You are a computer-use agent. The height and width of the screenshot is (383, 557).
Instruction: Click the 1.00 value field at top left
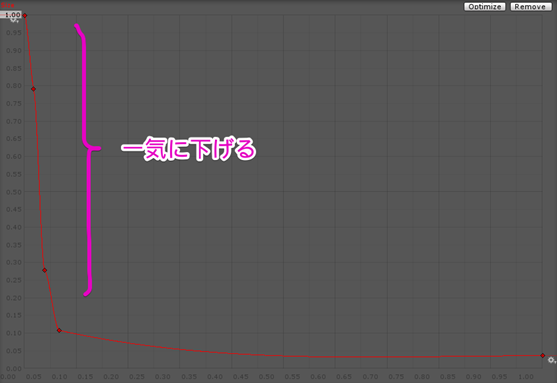(x=11, y=15)
